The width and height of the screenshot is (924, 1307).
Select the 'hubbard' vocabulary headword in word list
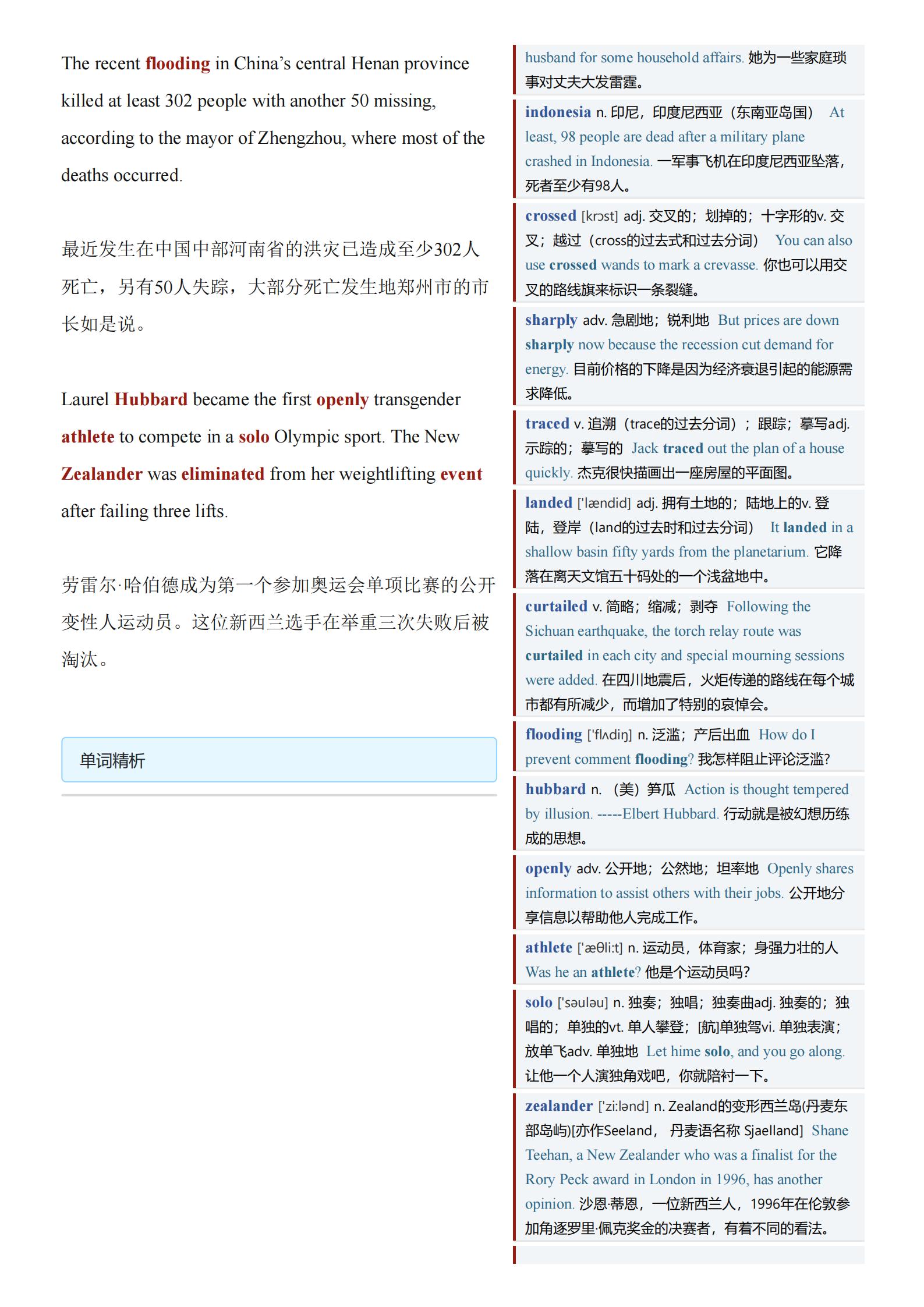click(x=555, y=789)
